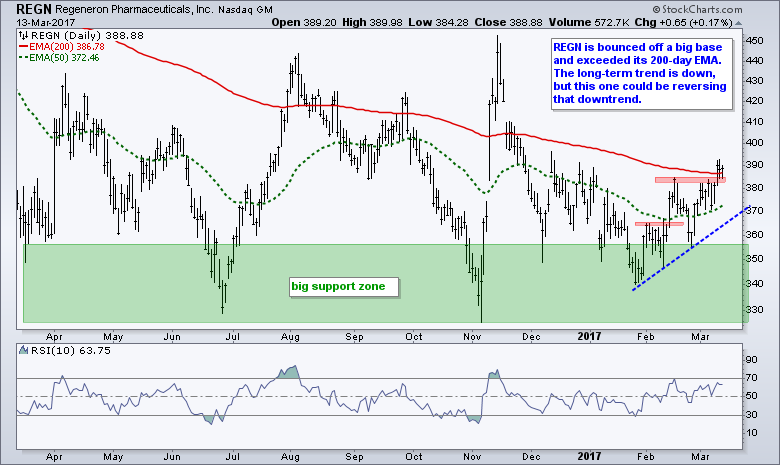Click the Nasdaq GM exchange label
The width and height of the screenshot is (780, 465).
246,10
